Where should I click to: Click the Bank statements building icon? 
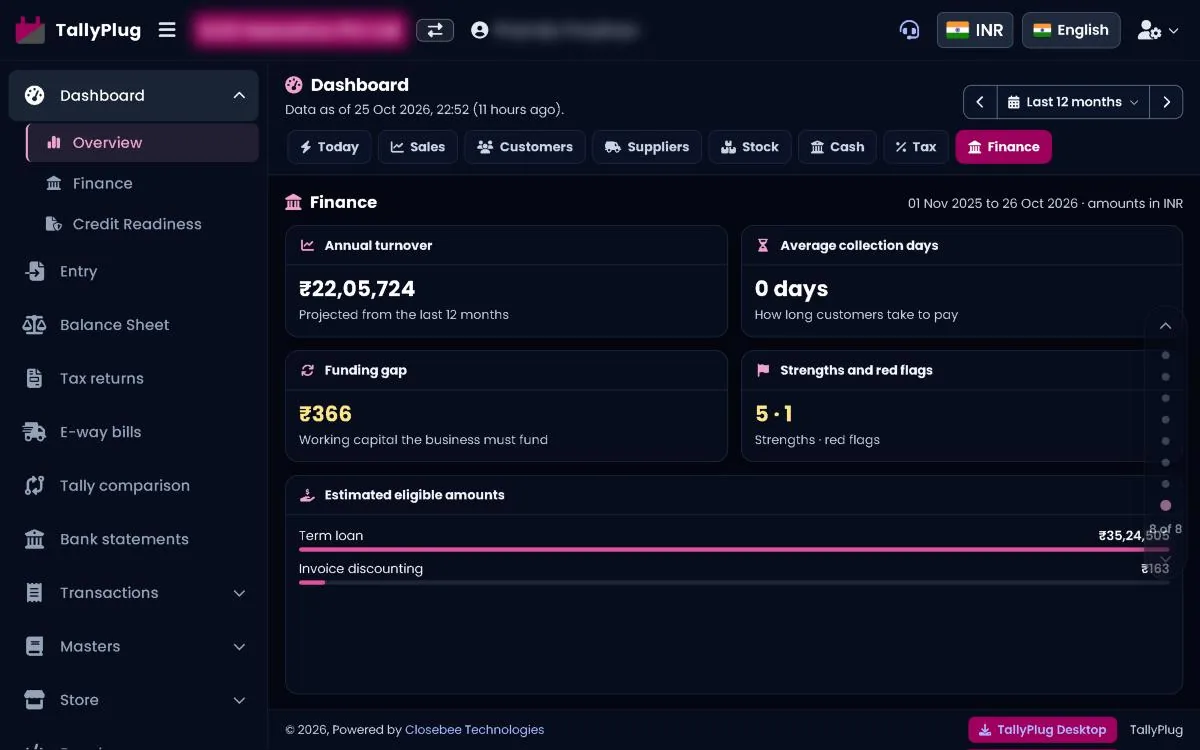tap(35, 539)
